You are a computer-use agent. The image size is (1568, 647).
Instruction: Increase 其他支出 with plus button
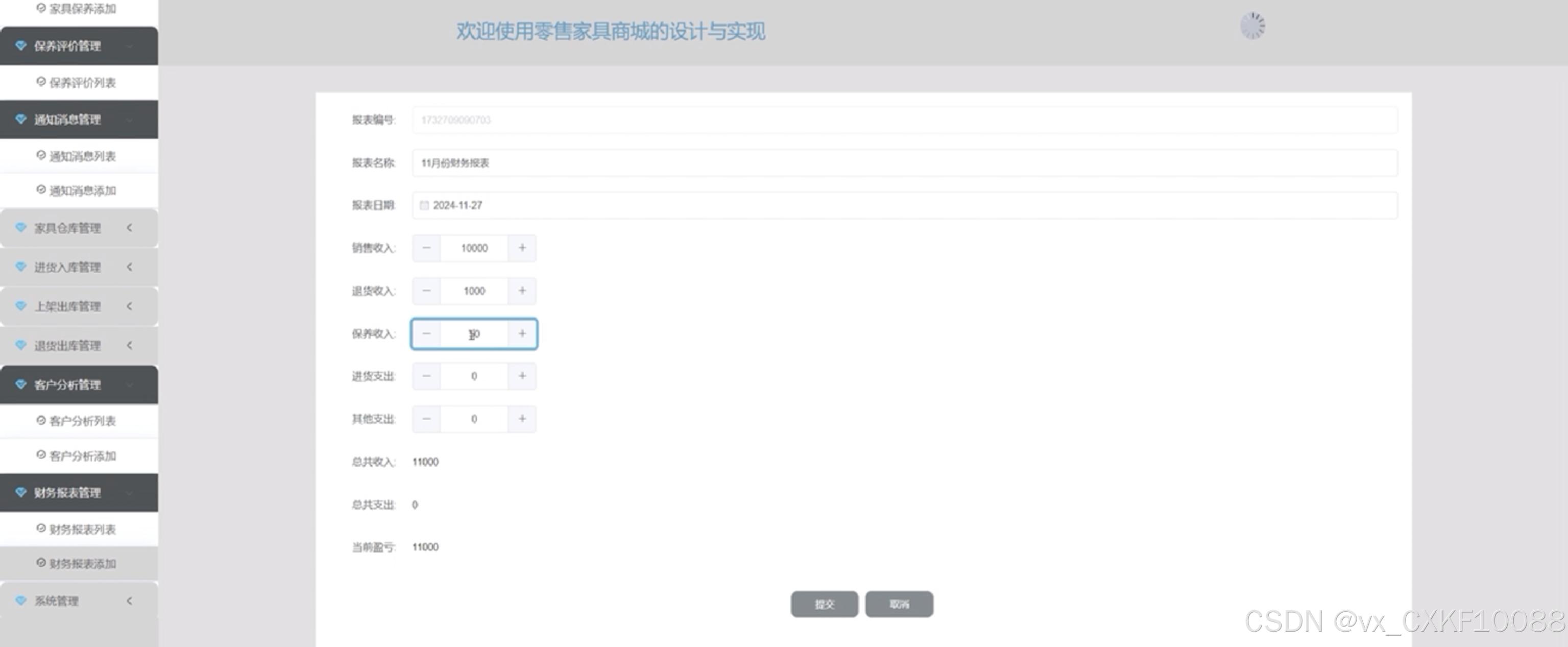522,419
